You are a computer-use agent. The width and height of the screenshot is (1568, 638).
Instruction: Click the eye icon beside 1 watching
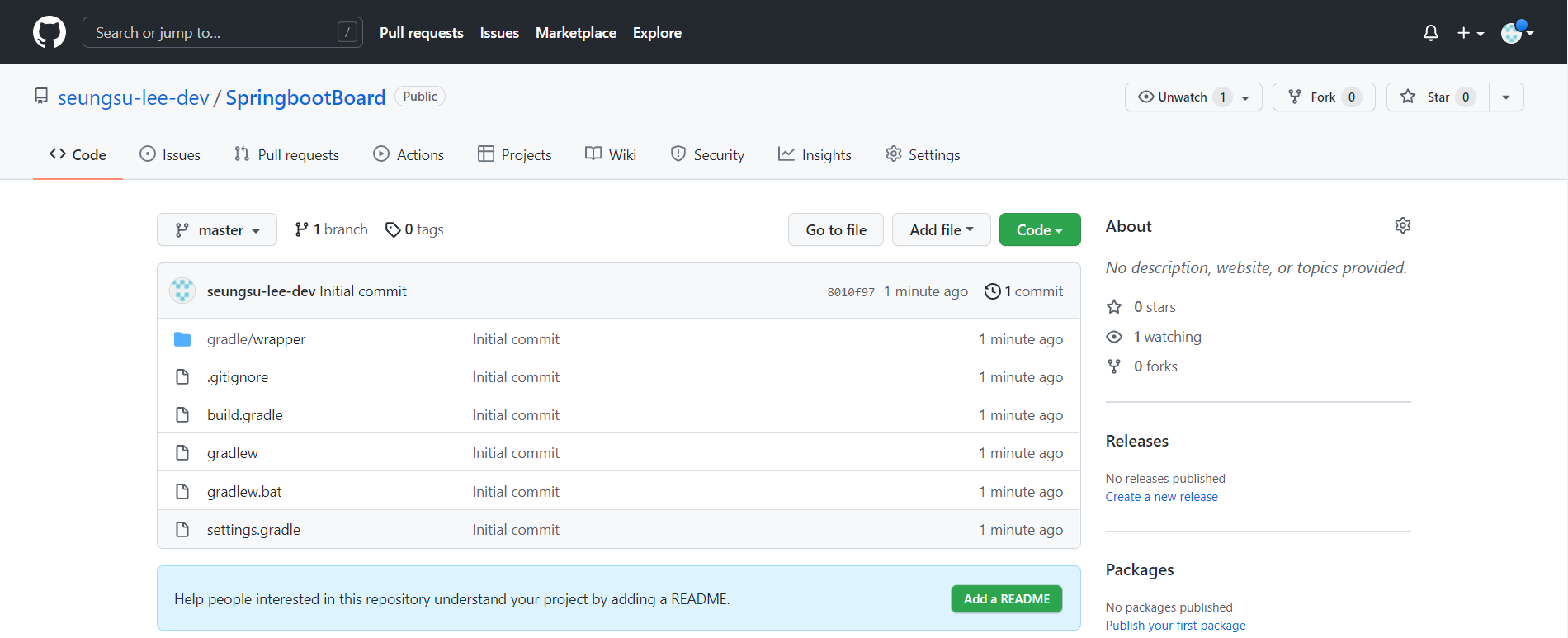click(1114, 337)
